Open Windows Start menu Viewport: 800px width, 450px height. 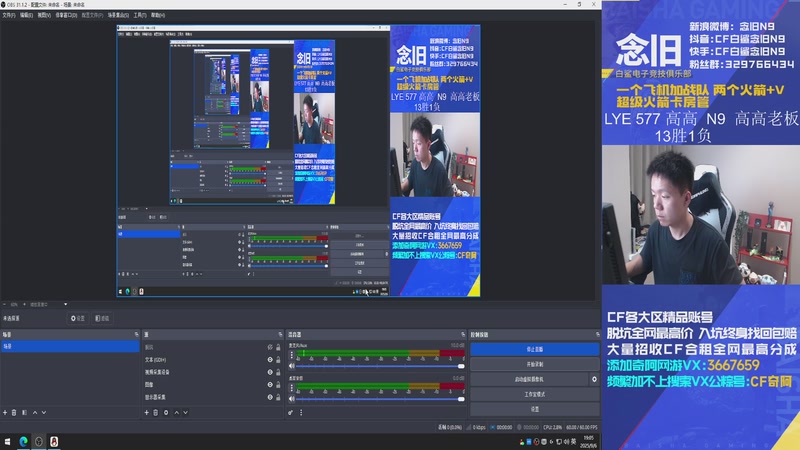point(7,441)
